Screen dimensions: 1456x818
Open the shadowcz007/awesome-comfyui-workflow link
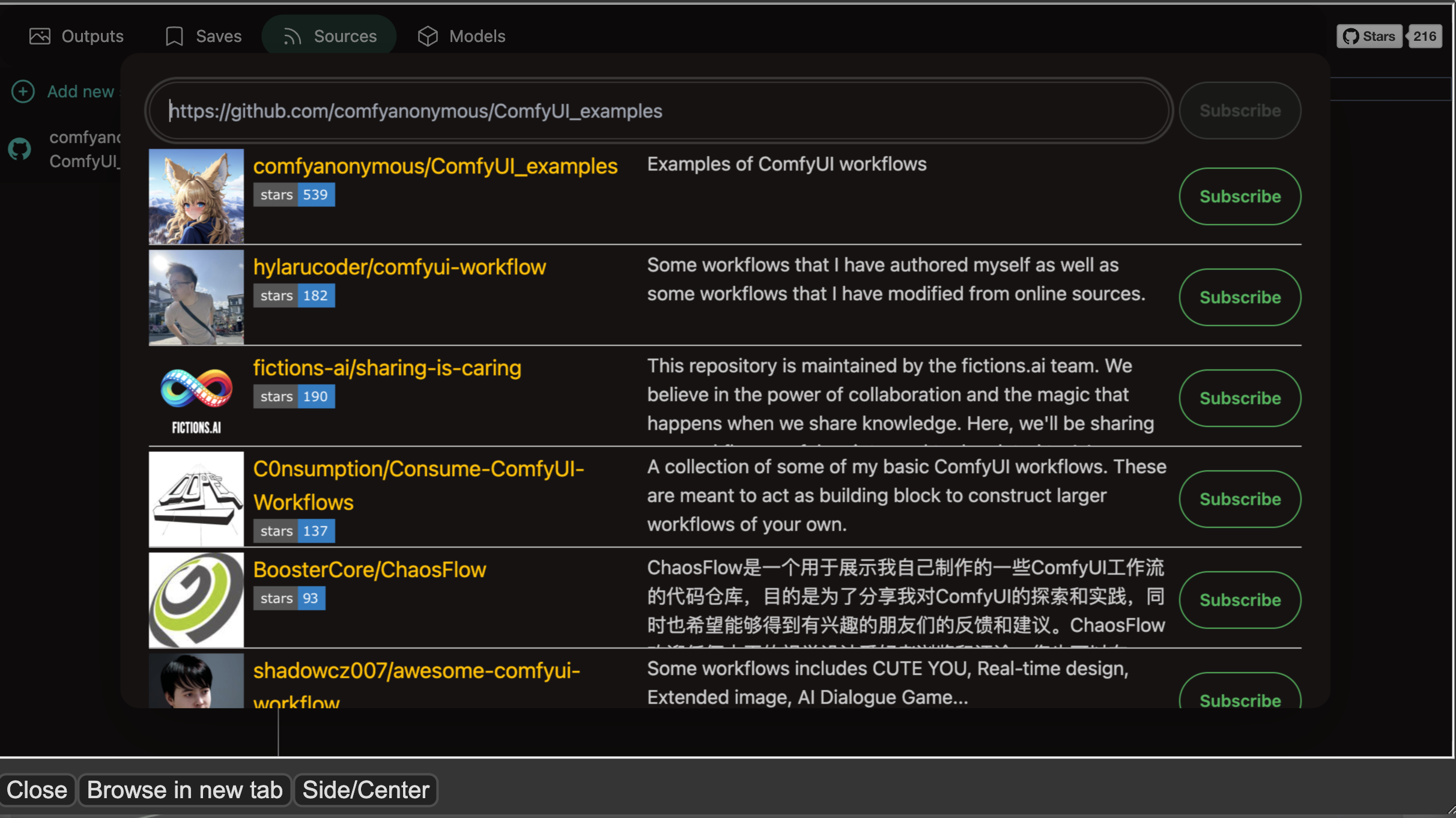[416, 670]
